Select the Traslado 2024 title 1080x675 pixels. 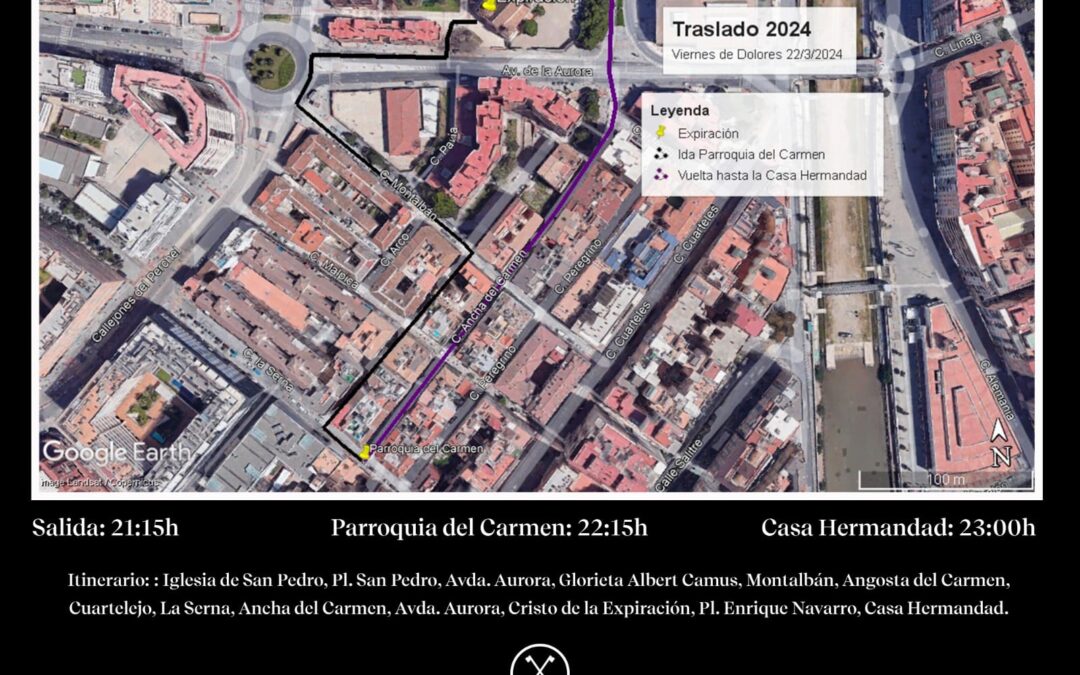coord(741,29)
